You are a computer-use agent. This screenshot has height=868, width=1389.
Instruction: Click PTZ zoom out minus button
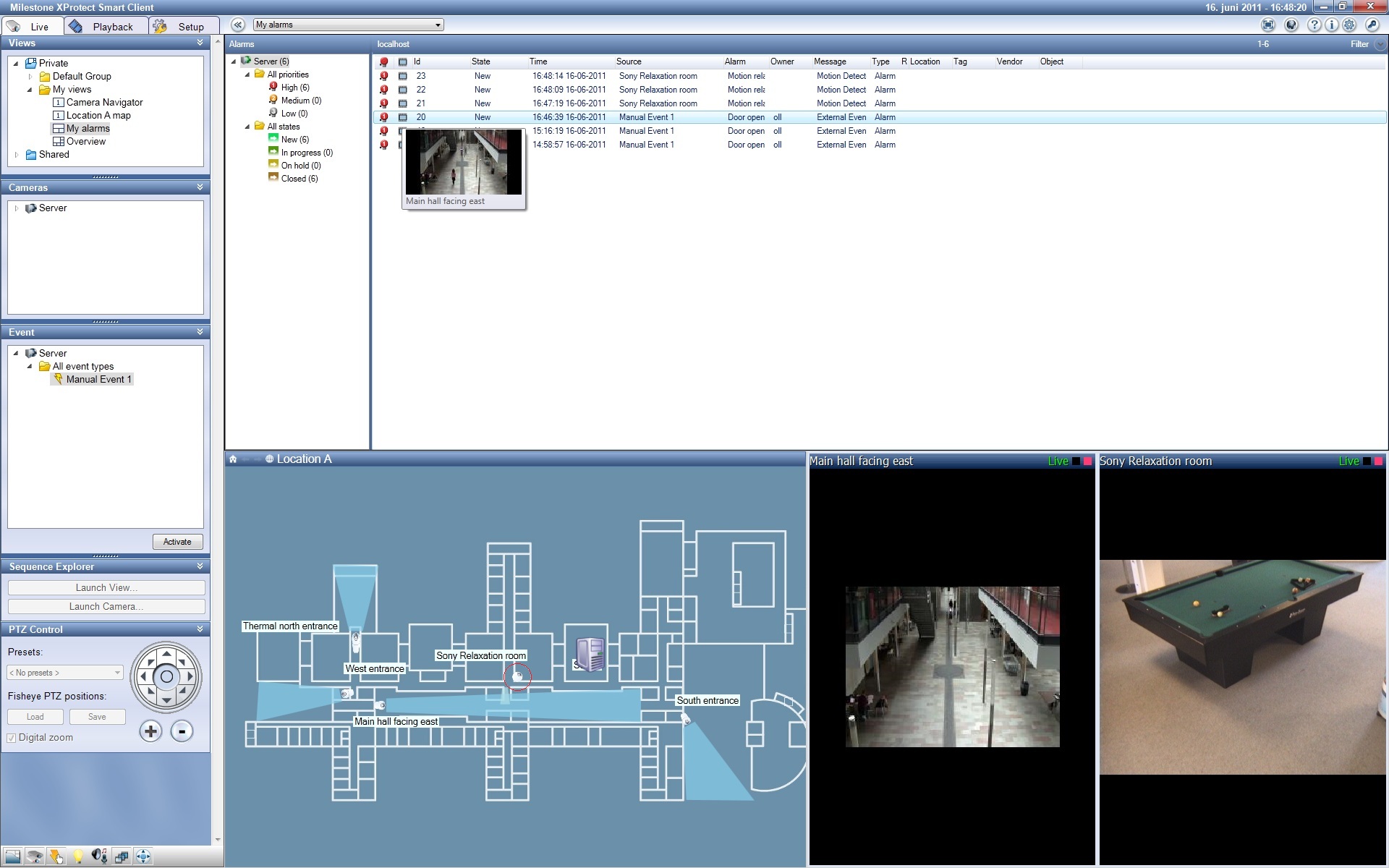(182, 731)
